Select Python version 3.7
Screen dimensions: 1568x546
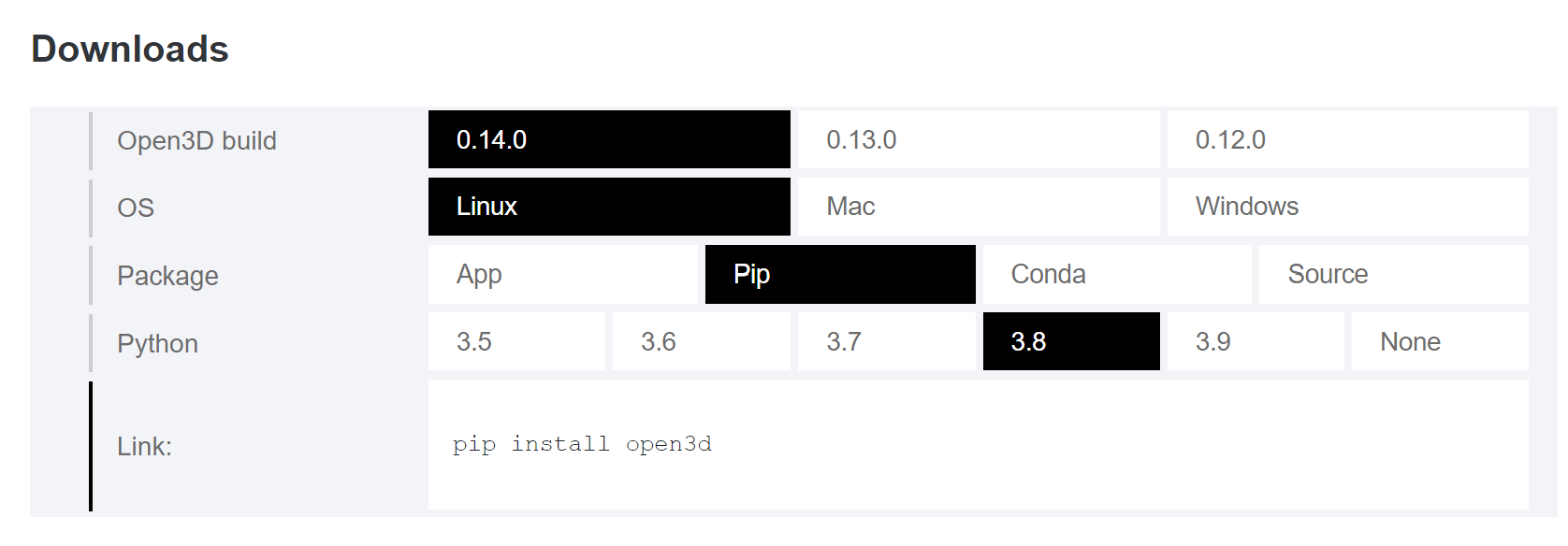click(885, 341)
